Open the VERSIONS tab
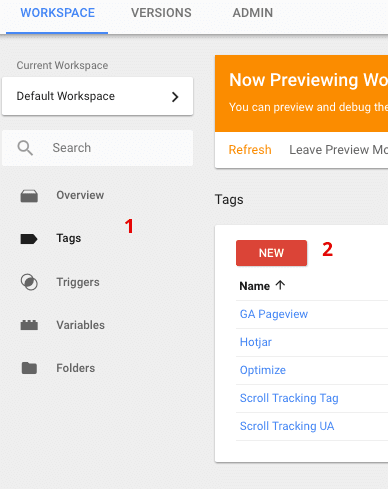This screenshot has width=388, height=489. tap(161, 13)
